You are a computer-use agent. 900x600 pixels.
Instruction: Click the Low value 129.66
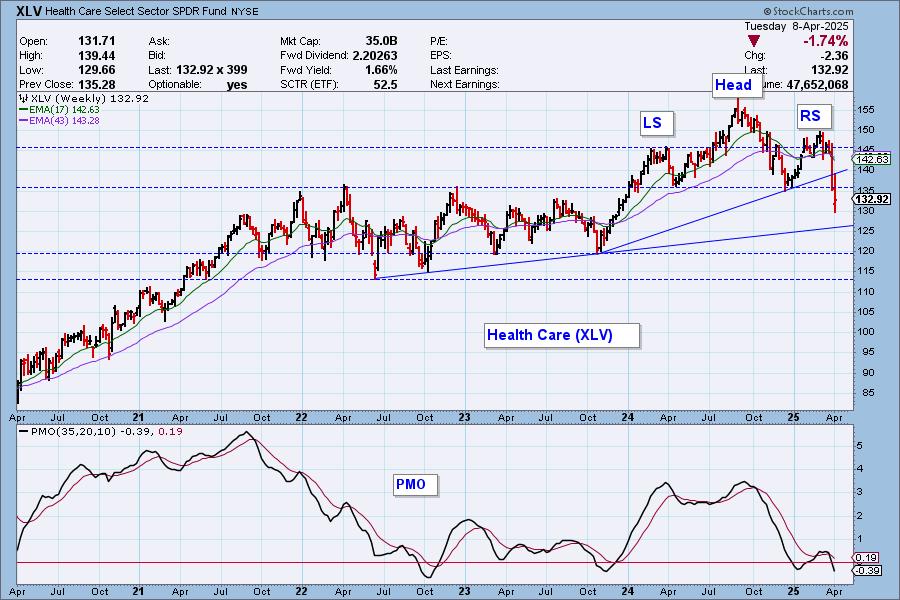click(96, 70)
